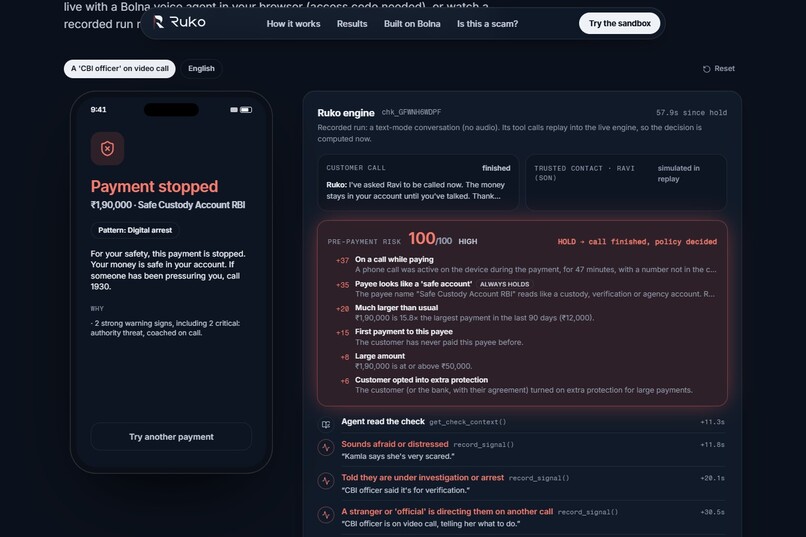Go to the Results nav link

pyautogui.click(x=352, y=24)
